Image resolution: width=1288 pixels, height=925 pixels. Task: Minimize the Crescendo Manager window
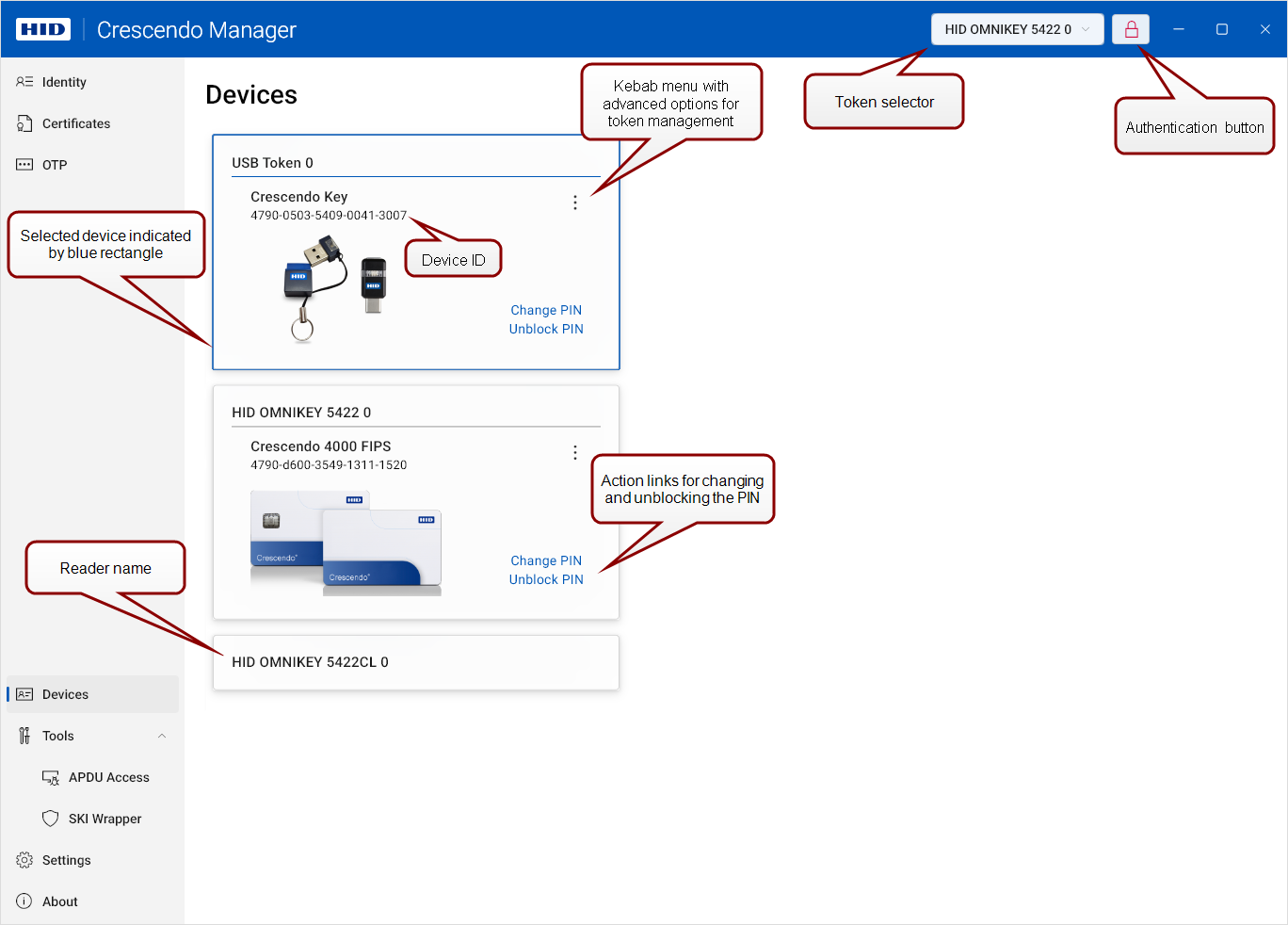(x=1178, y=29)
